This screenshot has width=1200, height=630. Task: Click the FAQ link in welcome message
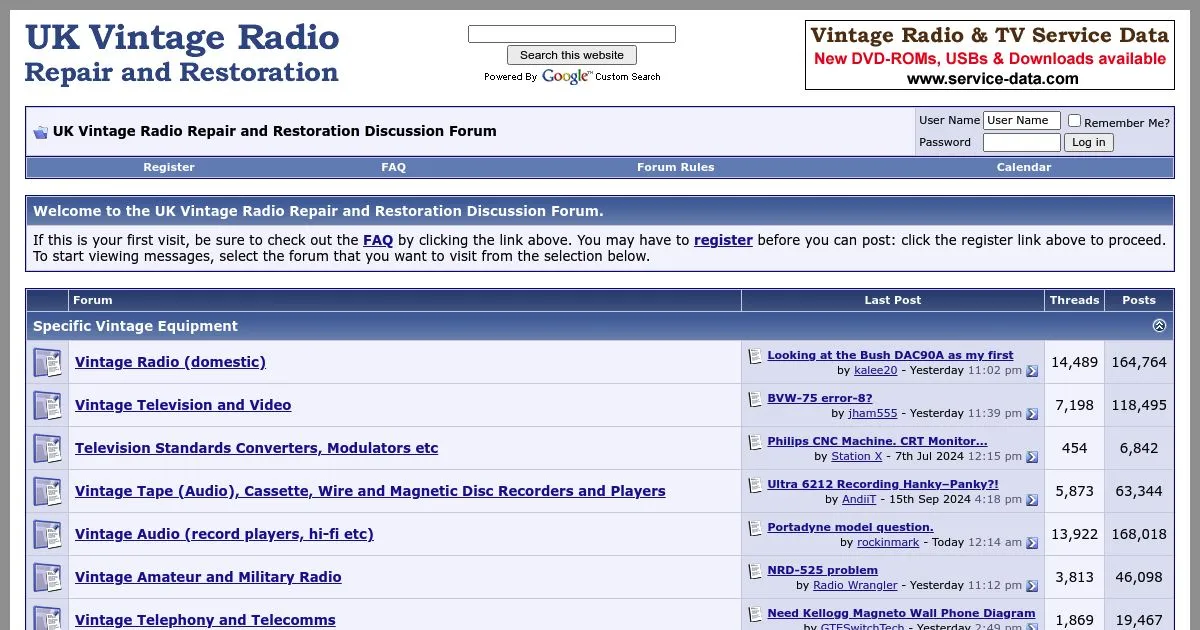coord(378,240)
